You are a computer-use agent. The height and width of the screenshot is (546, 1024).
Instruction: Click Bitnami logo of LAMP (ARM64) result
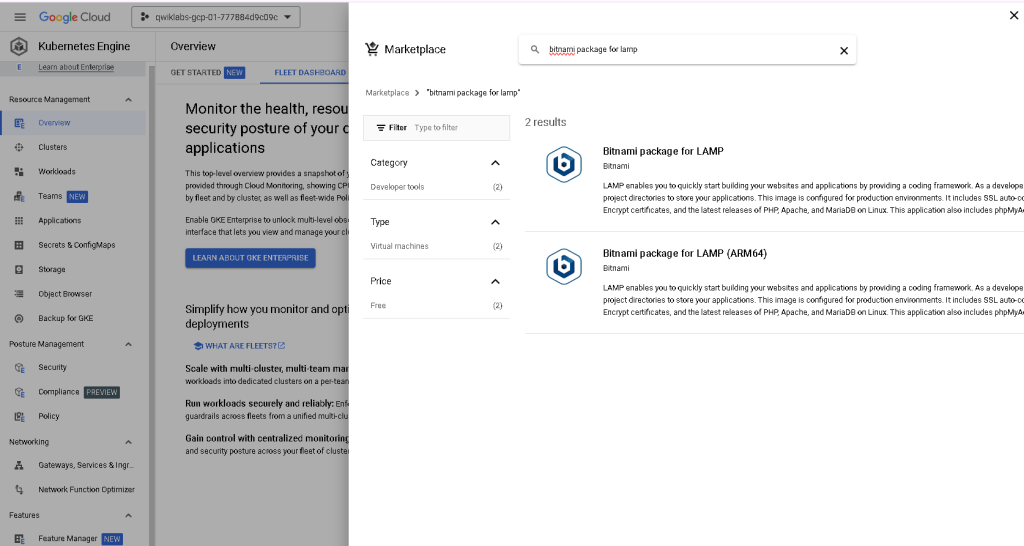[x=564, y=266]
